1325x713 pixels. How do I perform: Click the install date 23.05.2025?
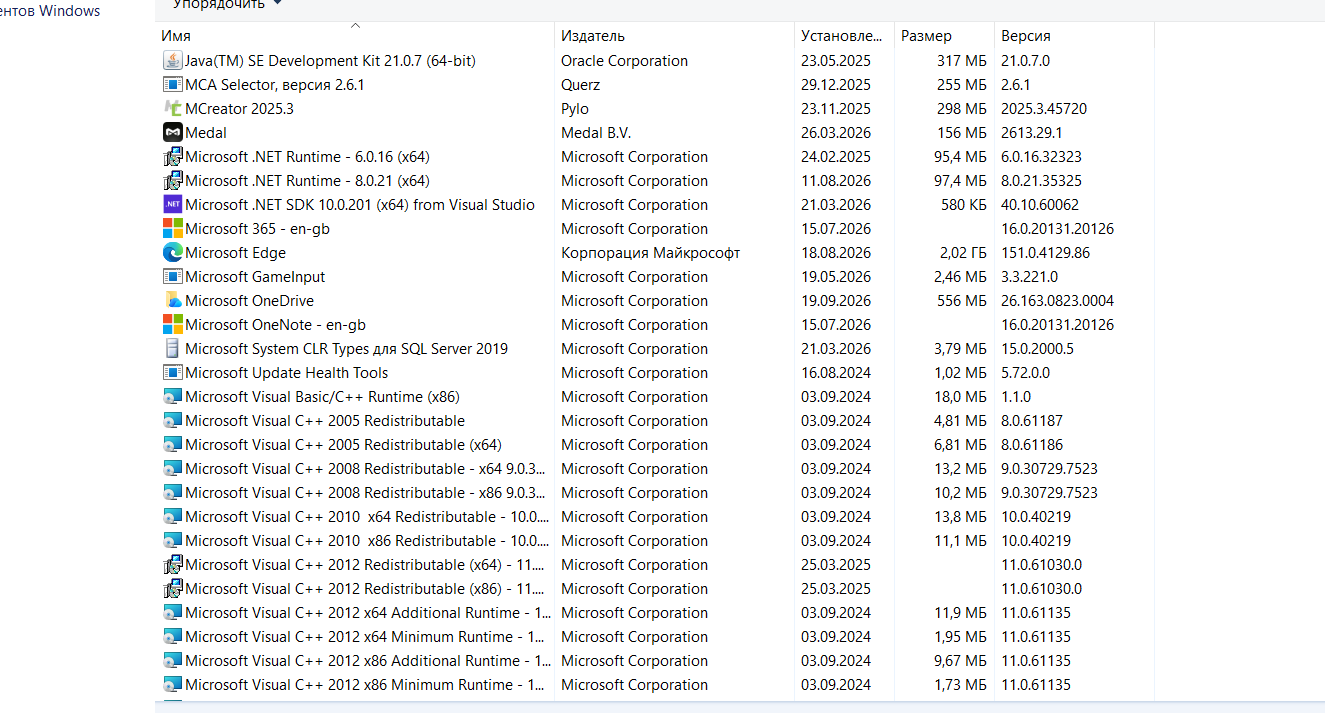coord(836,61)
